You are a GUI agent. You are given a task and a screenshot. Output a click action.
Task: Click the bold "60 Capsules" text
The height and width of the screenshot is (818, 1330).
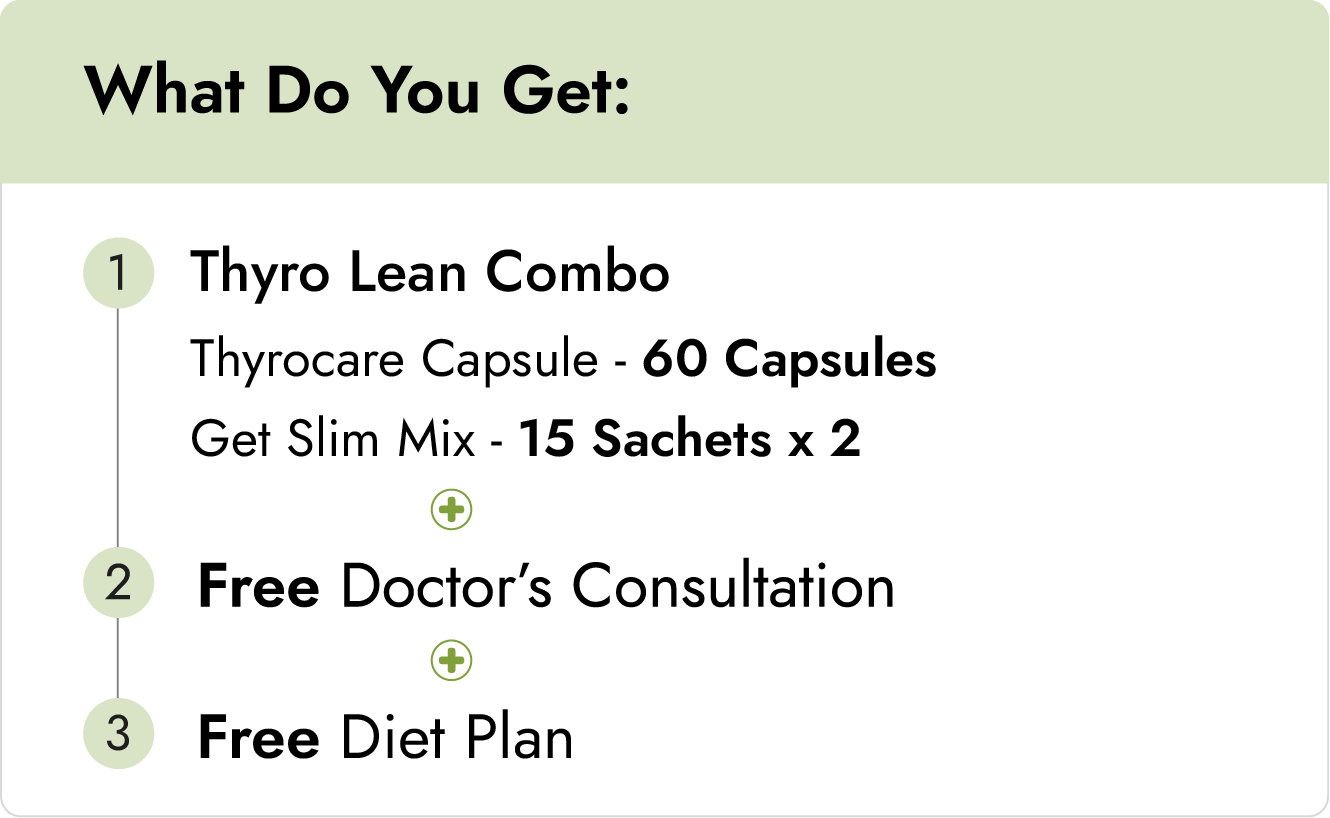point(789,359)
